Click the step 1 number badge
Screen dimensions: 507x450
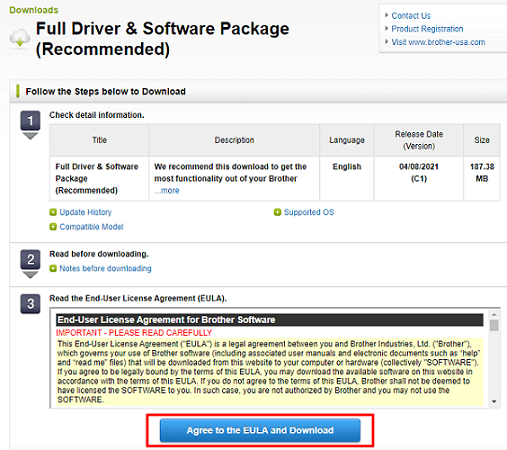[30, 121]
